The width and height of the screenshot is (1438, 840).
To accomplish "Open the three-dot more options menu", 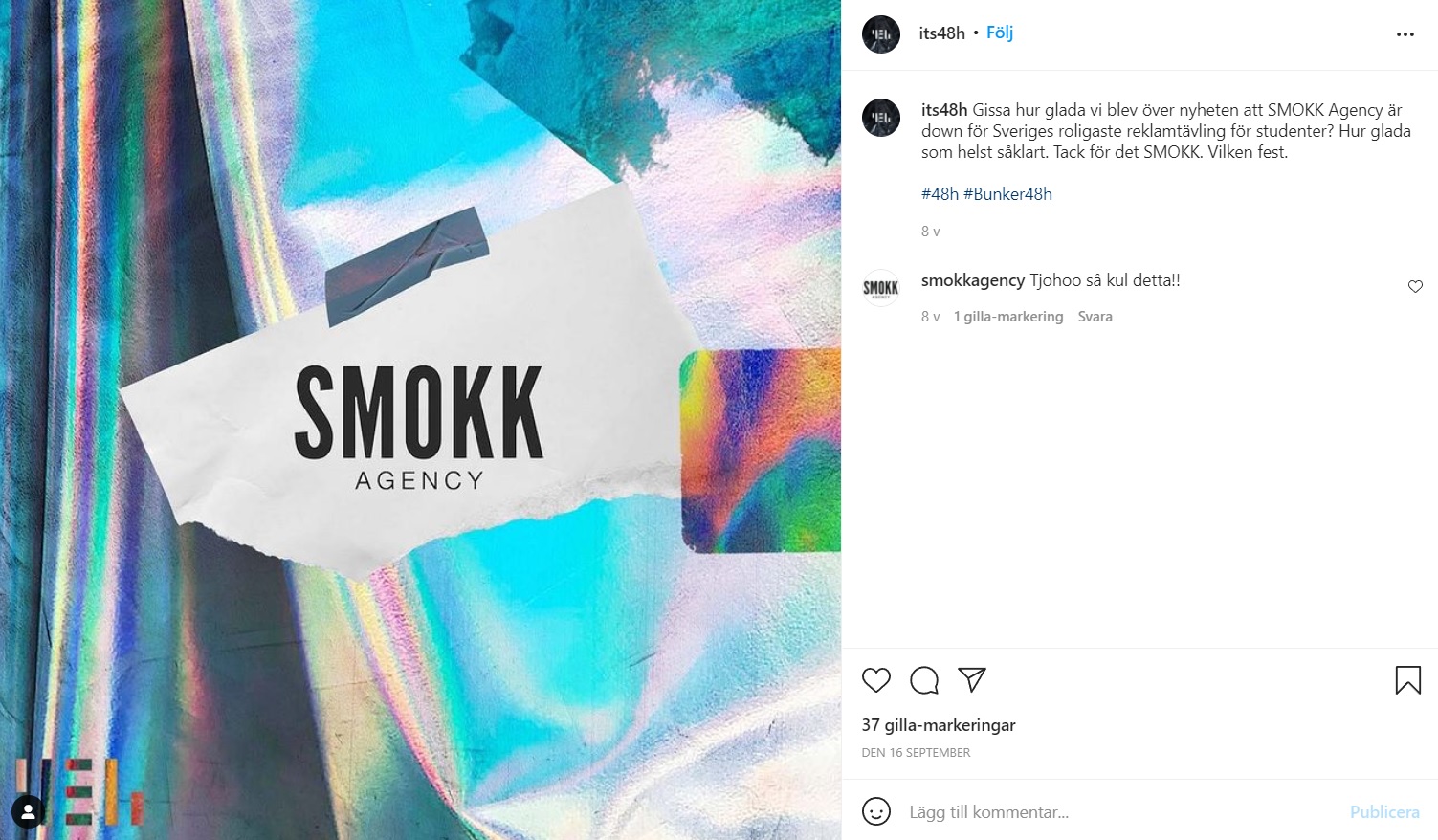I will 1405,34.
